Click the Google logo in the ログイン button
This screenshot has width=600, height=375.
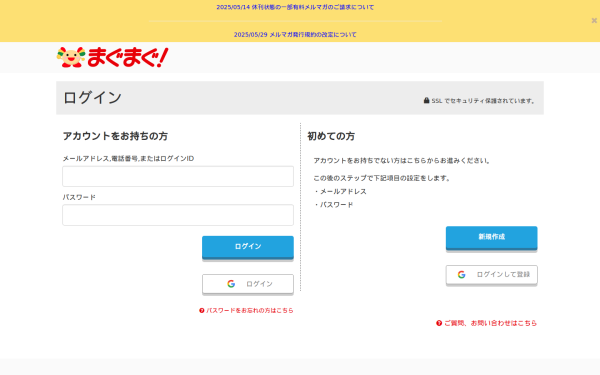[x=231, y=284]
